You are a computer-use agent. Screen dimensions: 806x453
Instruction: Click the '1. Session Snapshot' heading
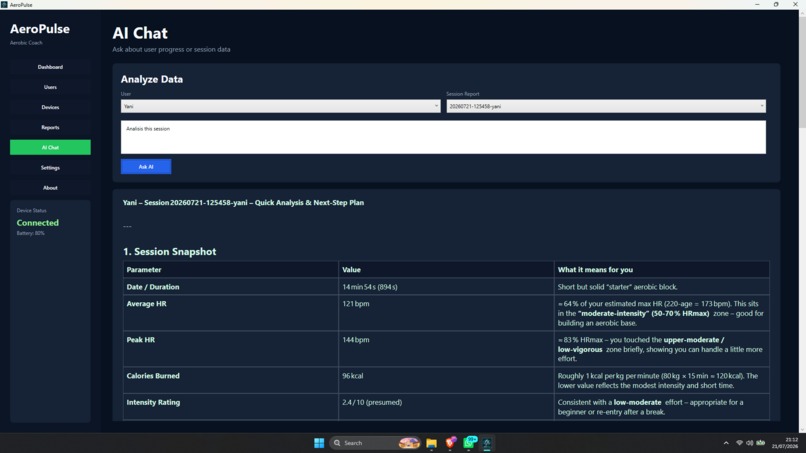coord(170,251)
